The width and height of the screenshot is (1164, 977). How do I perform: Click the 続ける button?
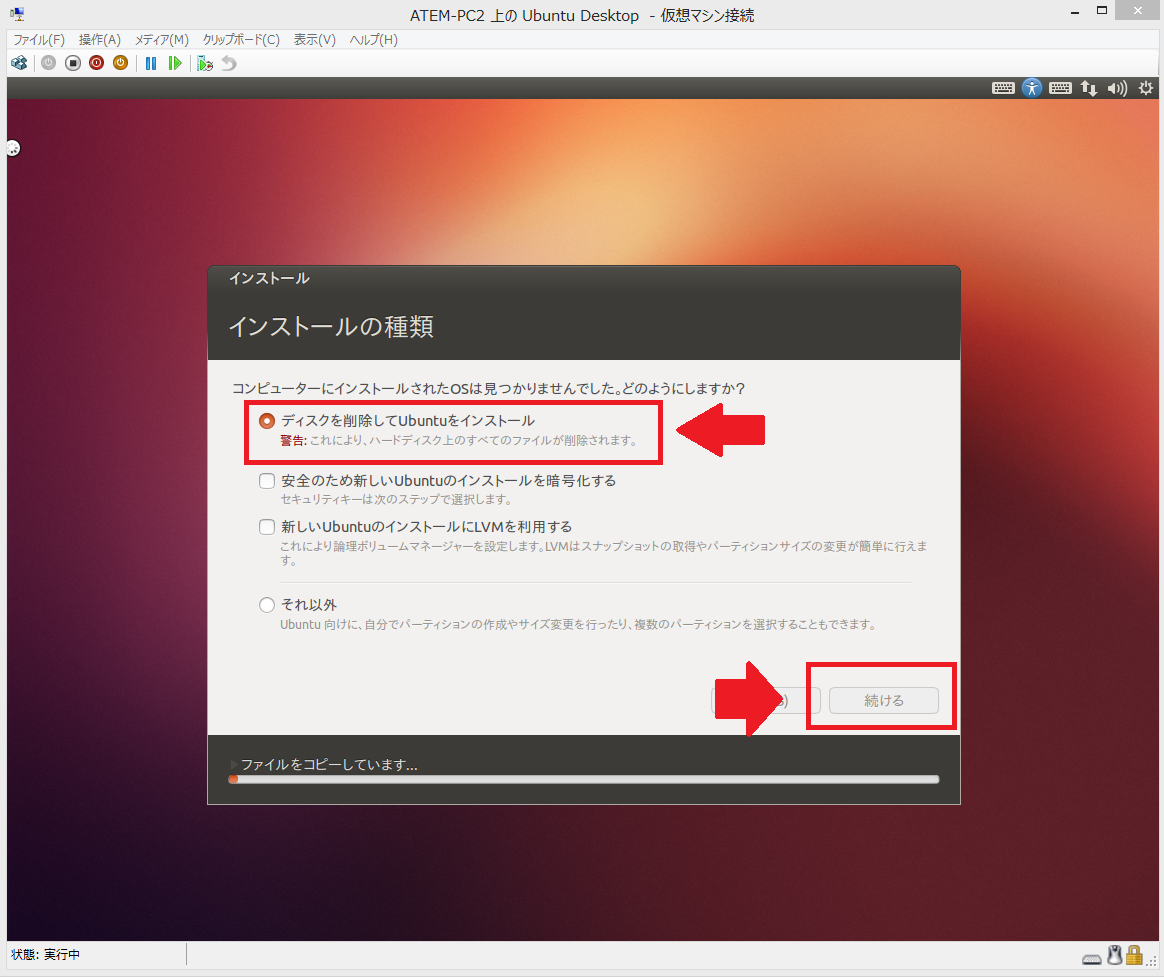(x=883, y=700)
